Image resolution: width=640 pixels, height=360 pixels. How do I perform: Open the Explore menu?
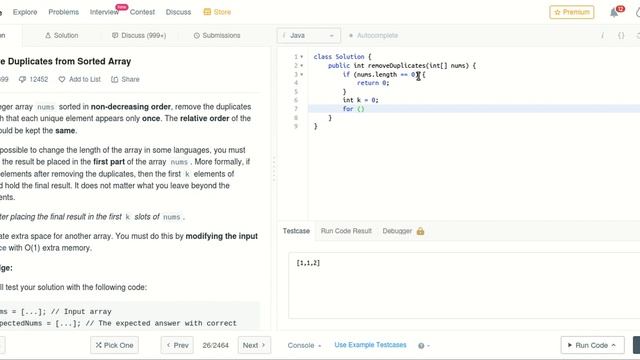[x=25, y=12]
